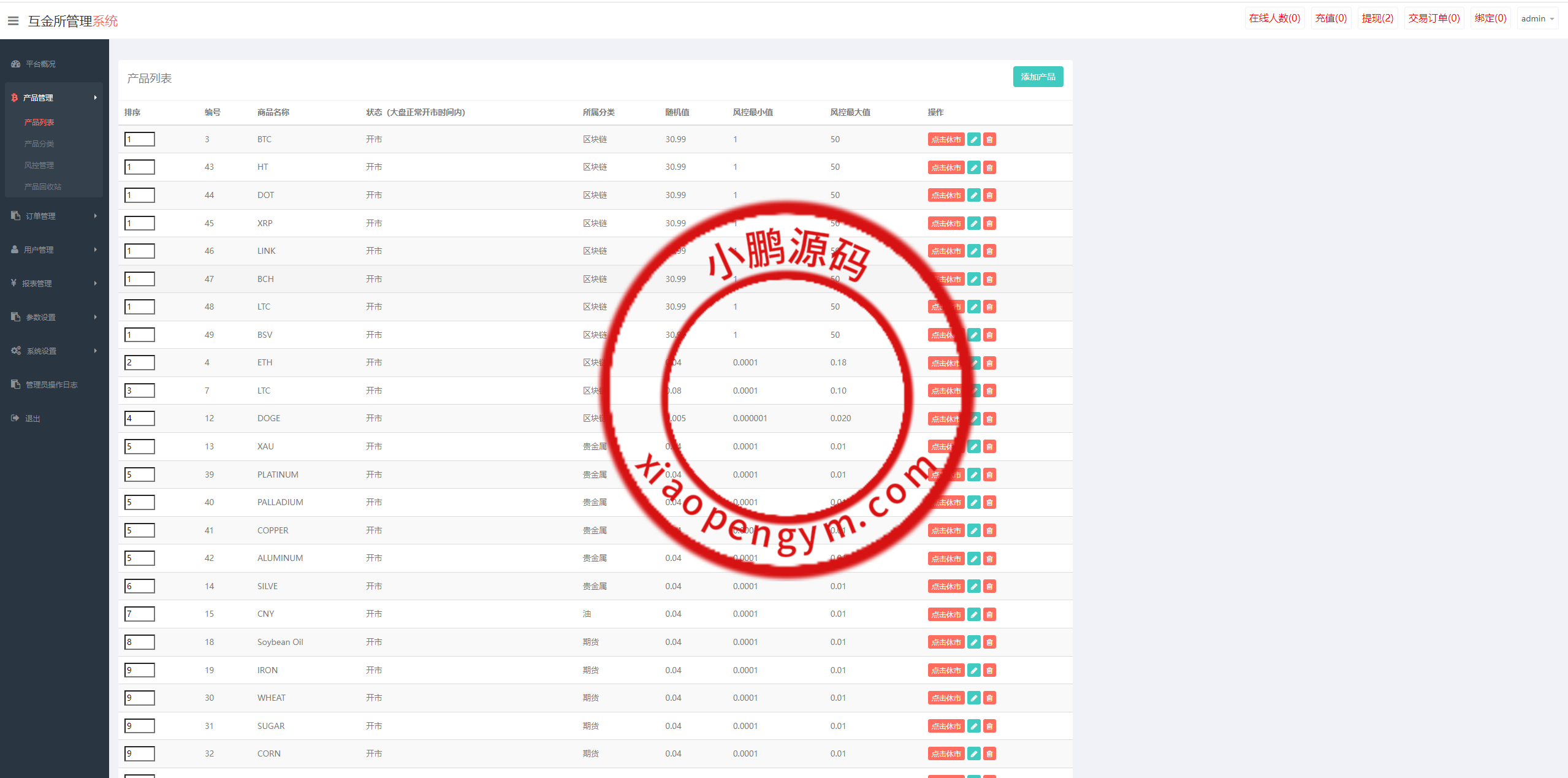Toggle SUGAR market closed via 点击休市
This screenshot has width=1568, height=778.
click(x=946, y=726)
